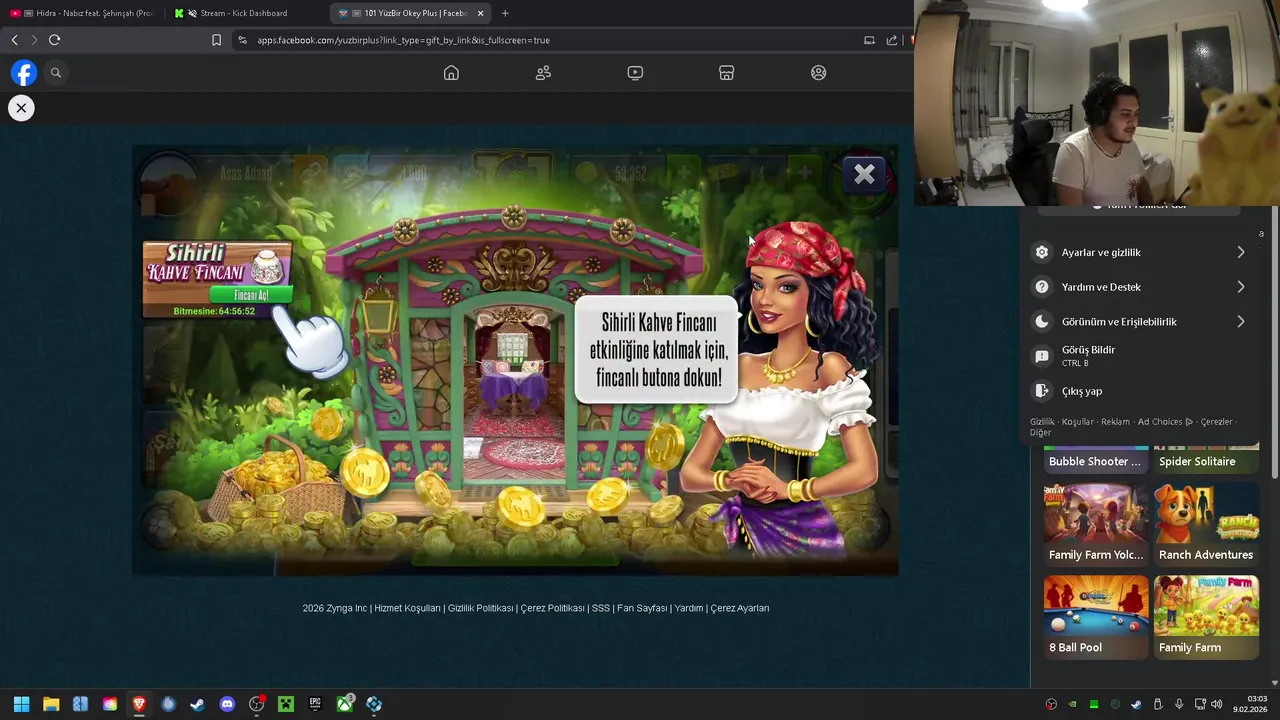The width and height of the screenshot is (1280, 720).
Task: Close the 101 YüzBir Okey Plus tab
Action: pos(481,13)
